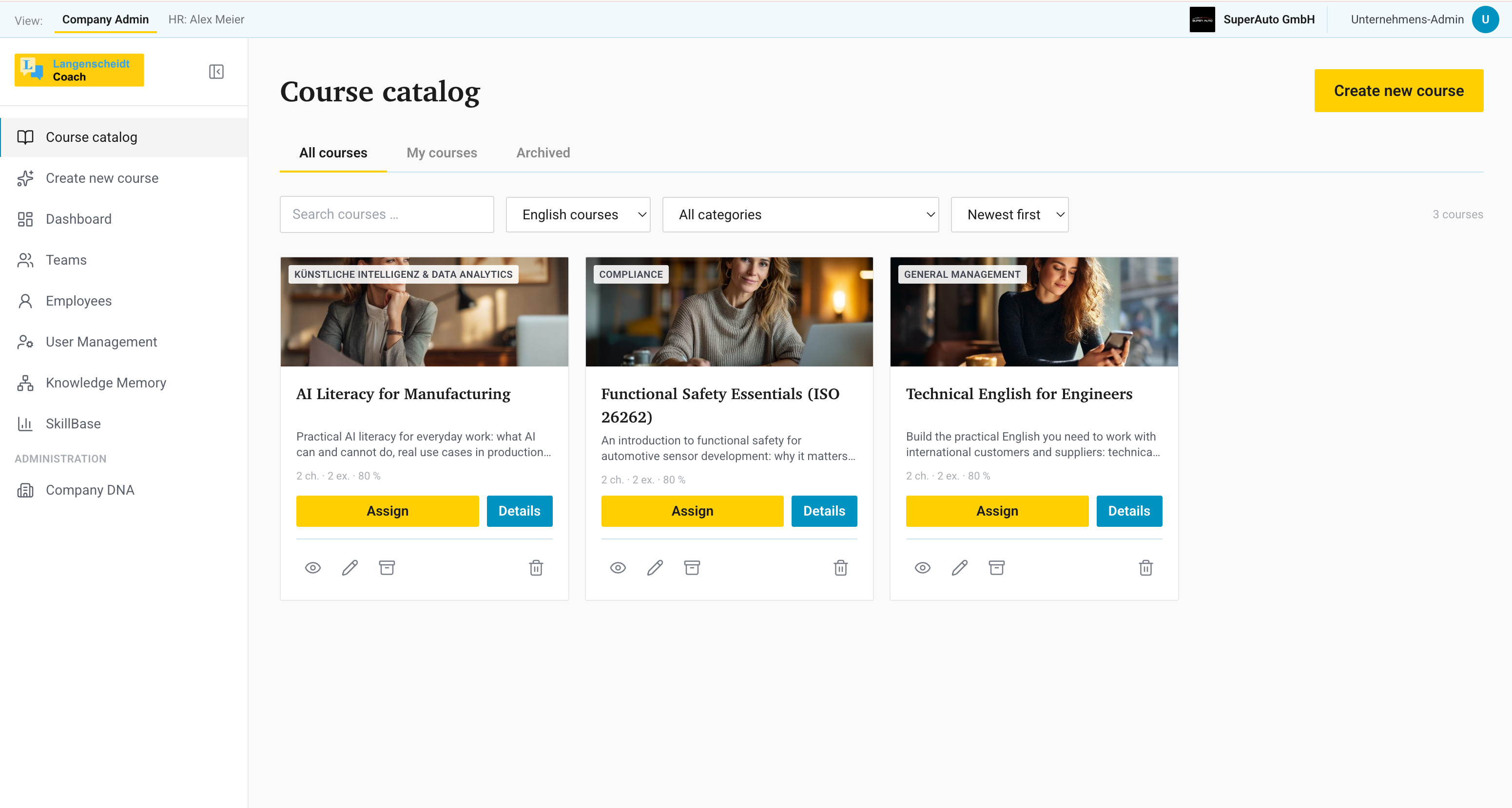Open the user avatar U menu
Viewport: 1512px width, 808px height.
1486,19
